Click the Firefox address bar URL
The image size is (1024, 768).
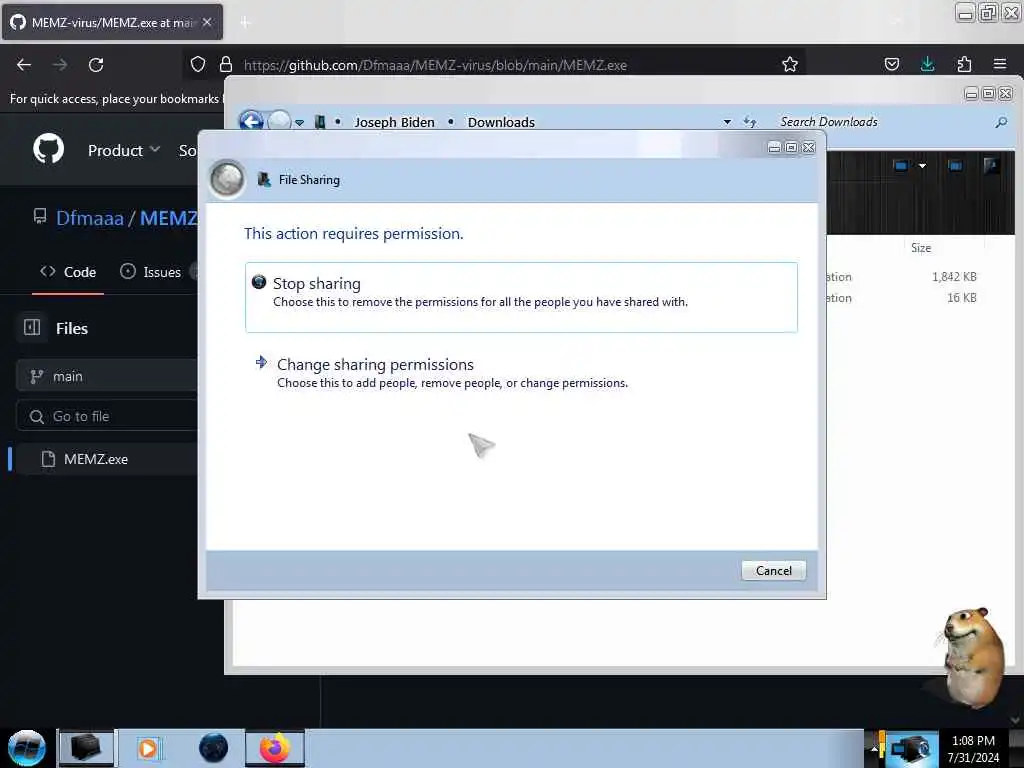(x=435, y=65)
